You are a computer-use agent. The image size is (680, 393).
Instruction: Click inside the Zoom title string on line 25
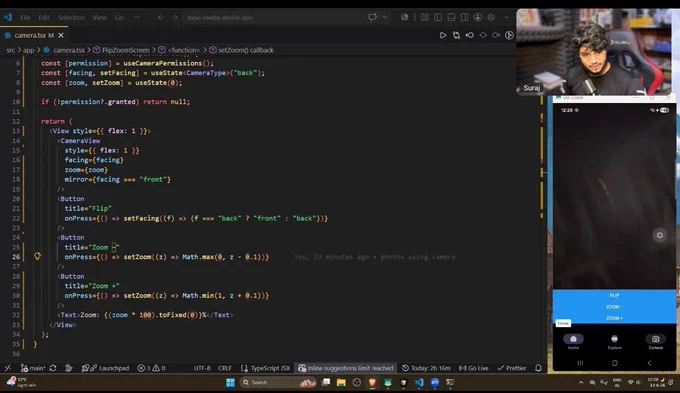pyautogui.click(x=104, y=247)
